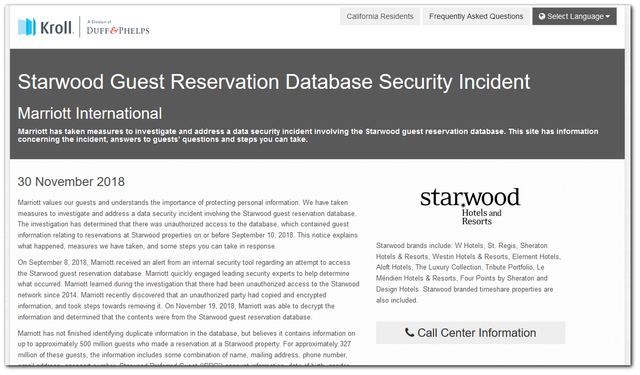Click the paragraph starting "Marriott values our guests"
Screen dimensions: 640x375
point(188,224)
